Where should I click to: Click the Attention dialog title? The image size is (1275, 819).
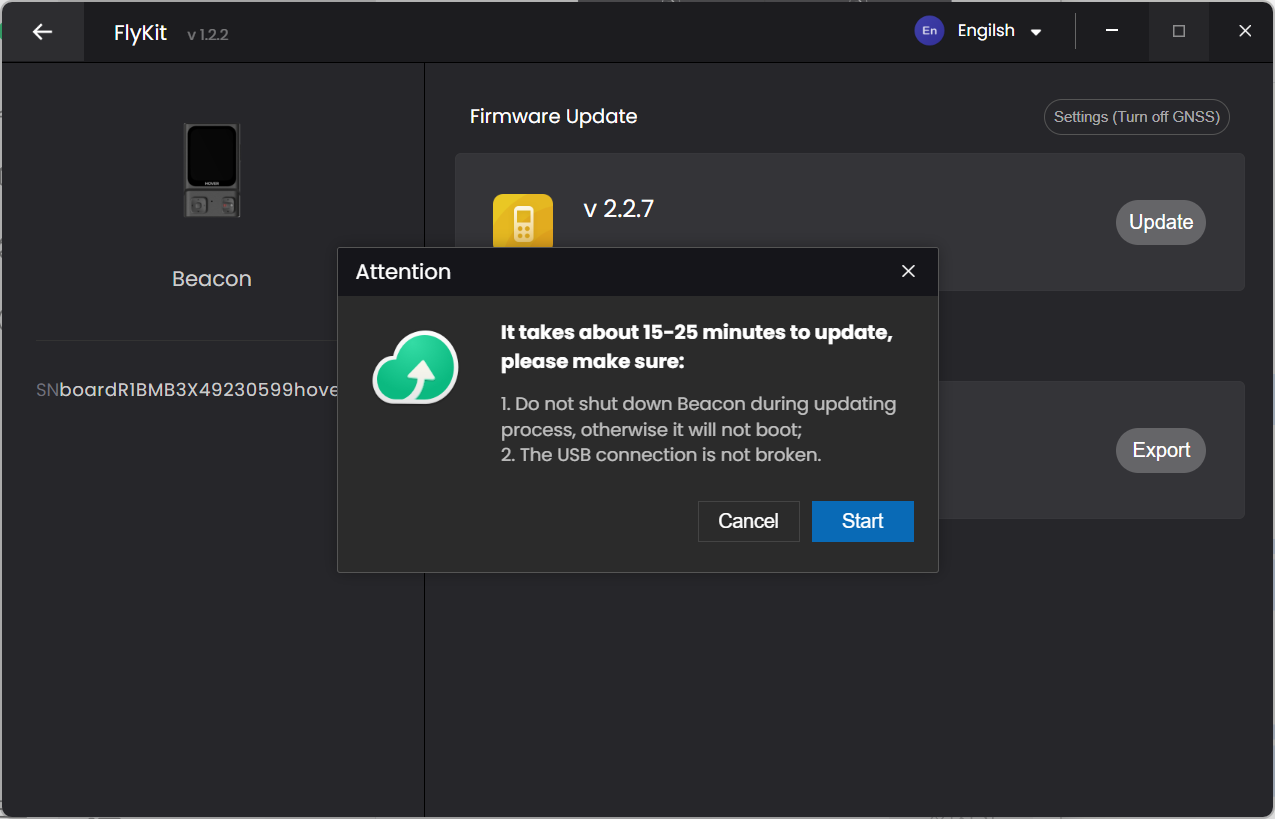tap(403, 272)
